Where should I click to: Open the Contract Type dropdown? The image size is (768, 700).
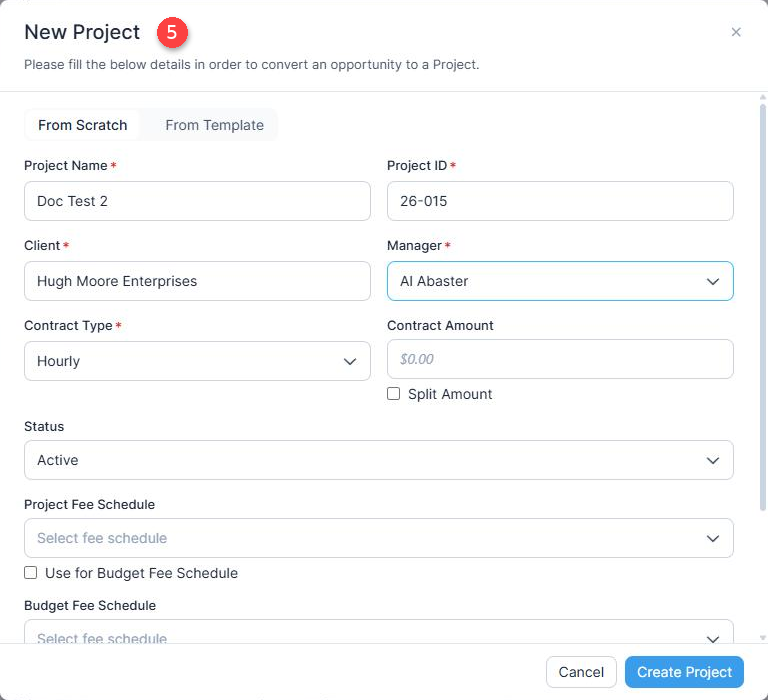[197, 362]
